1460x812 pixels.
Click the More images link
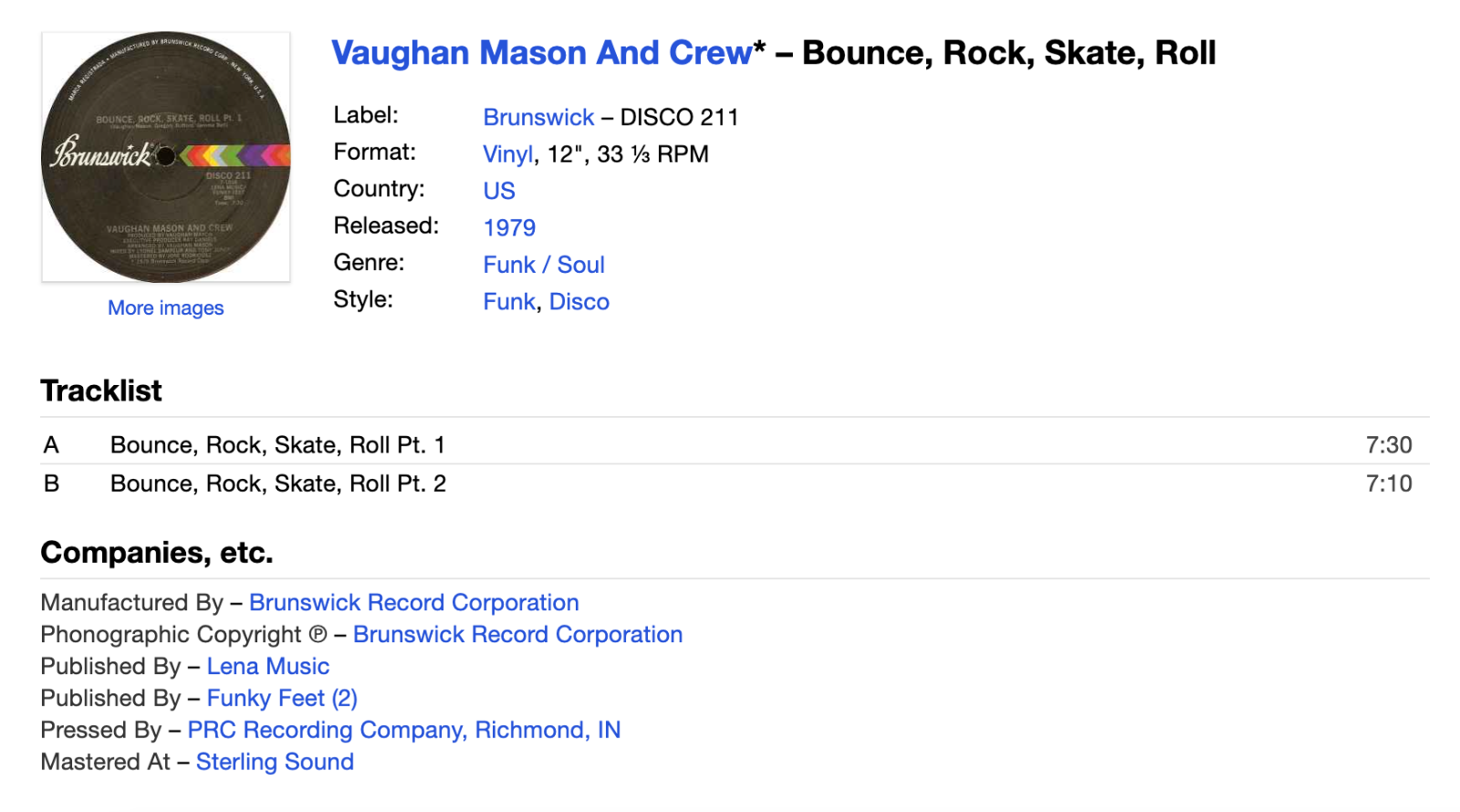[165, 308]
